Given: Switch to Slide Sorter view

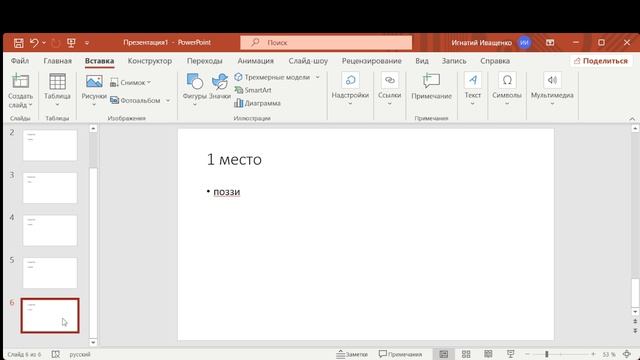Looking at the screenshot, I should (x=466, y=354).
